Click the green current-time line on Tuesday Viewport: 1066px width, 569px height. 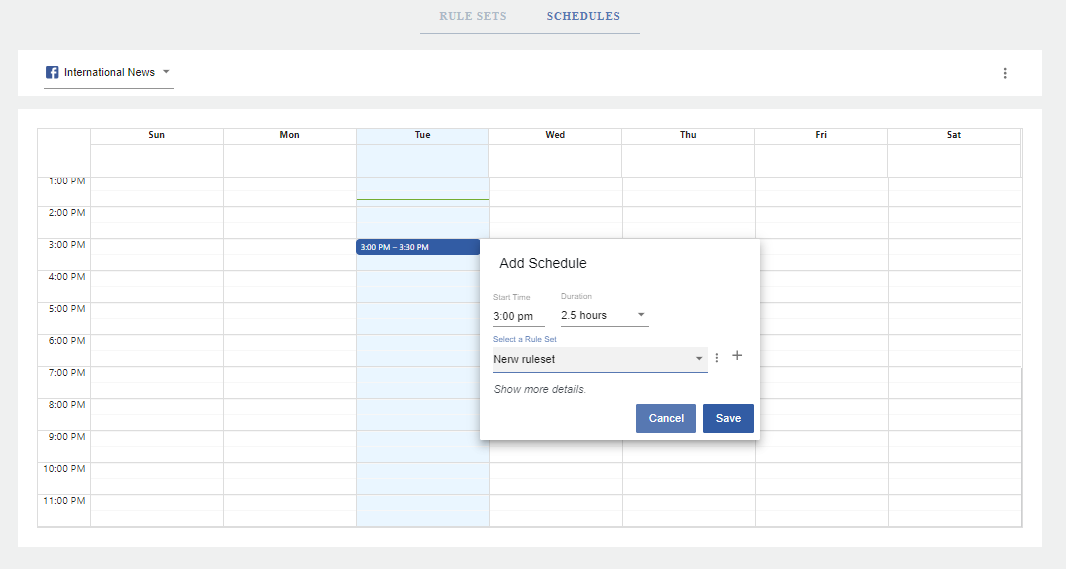tap(423, 199)
